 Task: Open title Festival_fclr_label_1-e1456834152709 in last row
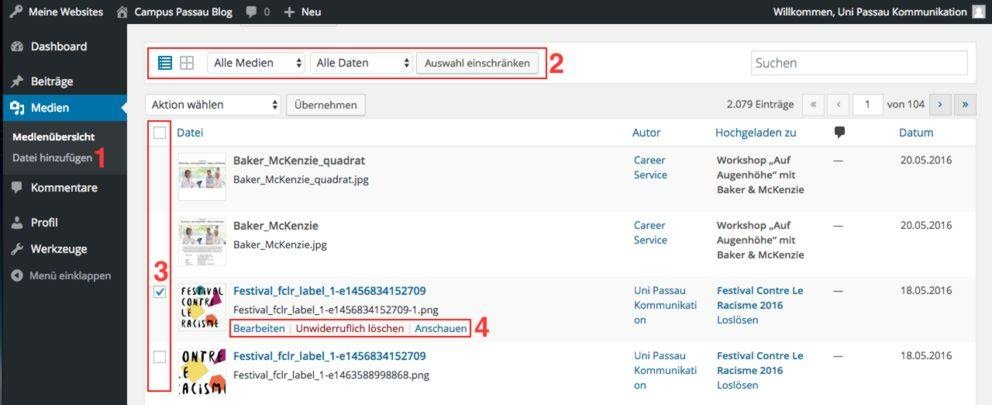[x=330, y=356]
